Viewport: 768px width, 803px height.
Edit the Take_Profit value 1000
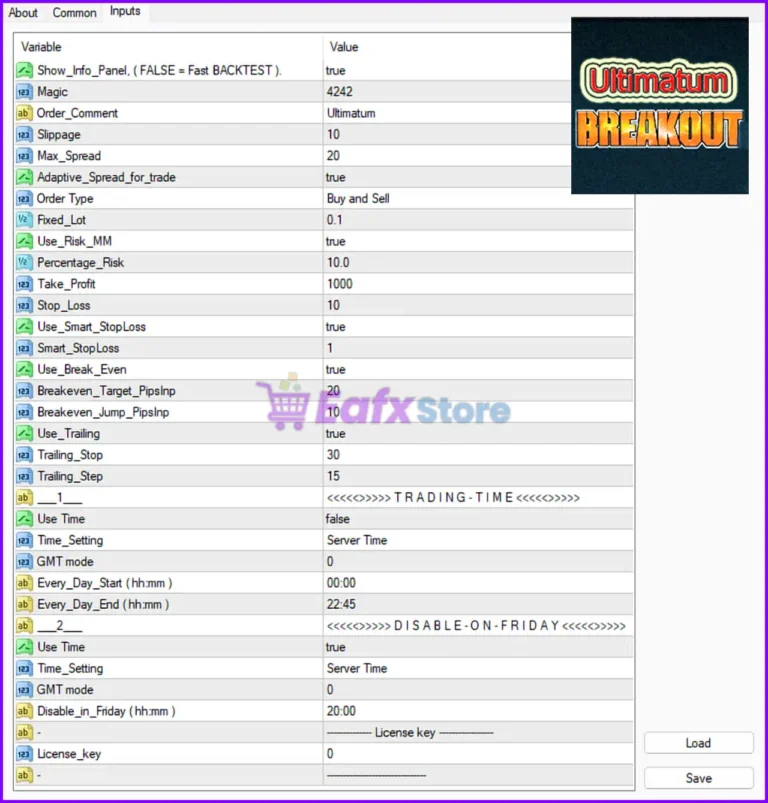[339, 284]
